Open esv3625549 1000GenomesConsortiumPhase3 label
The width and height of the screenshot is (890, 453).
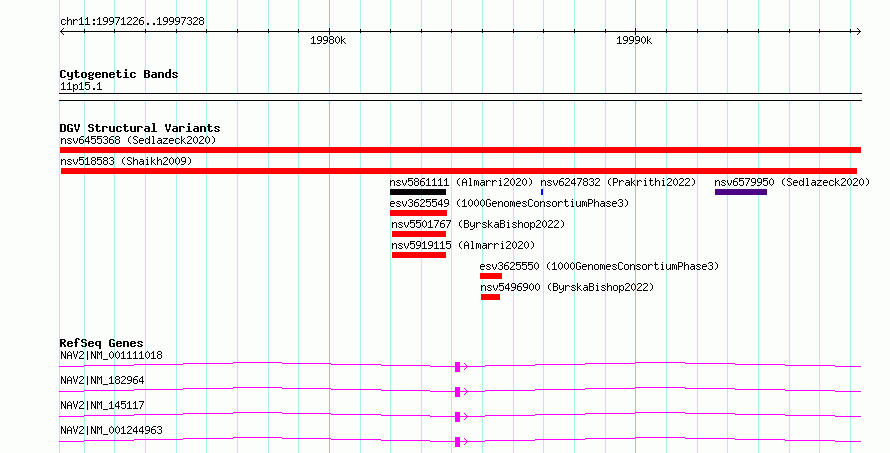(x=509, y=203)
